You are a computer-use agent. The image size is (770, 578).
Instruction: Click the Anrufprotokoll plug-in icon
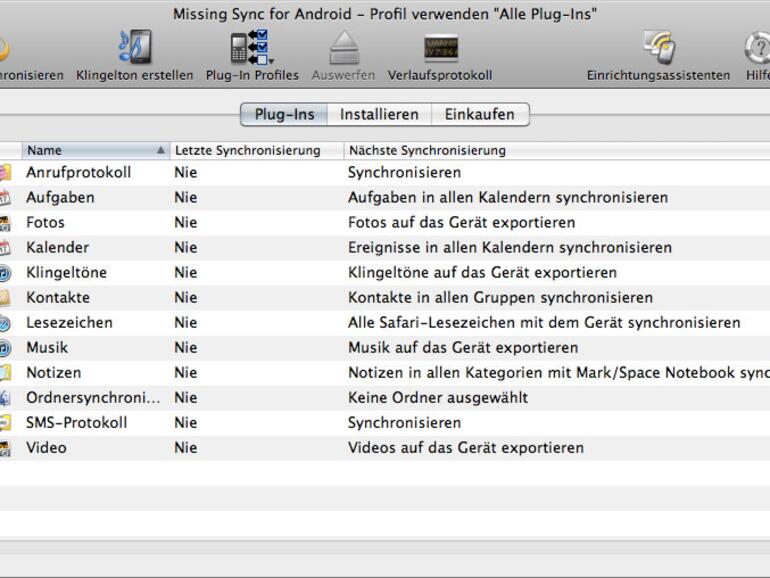[x=5, y=172]
